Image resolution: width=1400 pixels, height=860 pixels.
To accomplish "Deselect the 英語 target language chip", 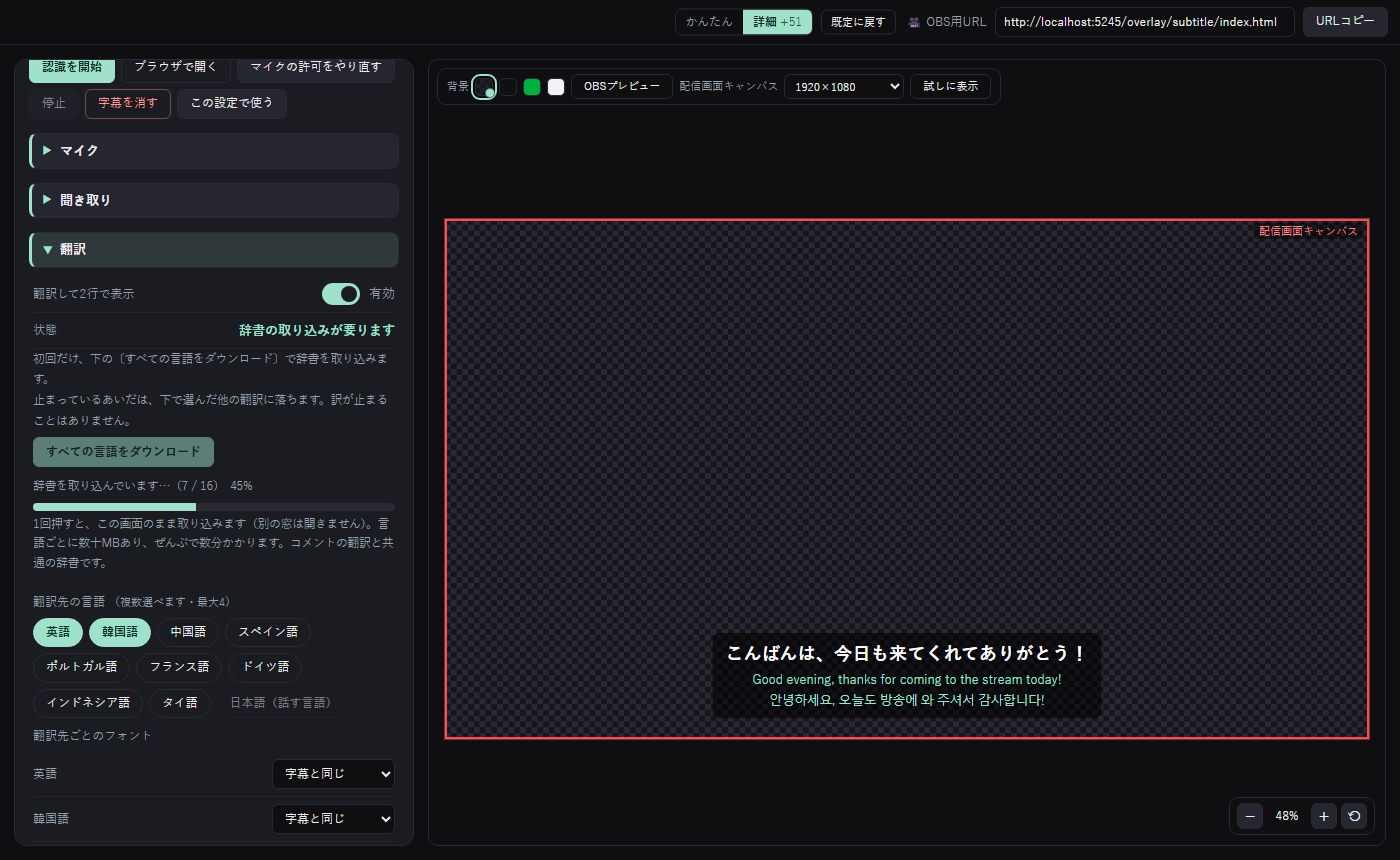I will (58, 632).
